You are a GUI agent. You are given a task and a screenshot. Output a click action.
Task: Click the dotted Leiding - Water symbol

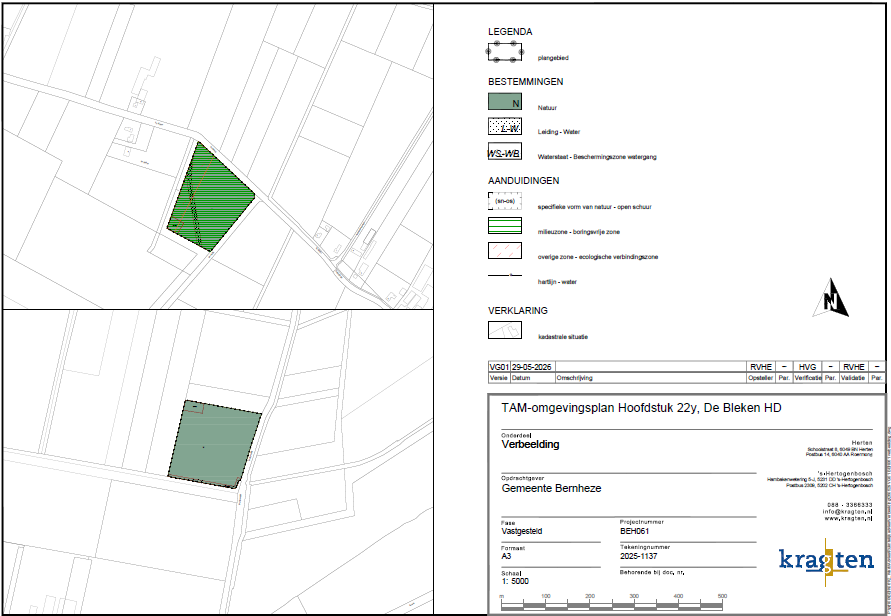505,126
